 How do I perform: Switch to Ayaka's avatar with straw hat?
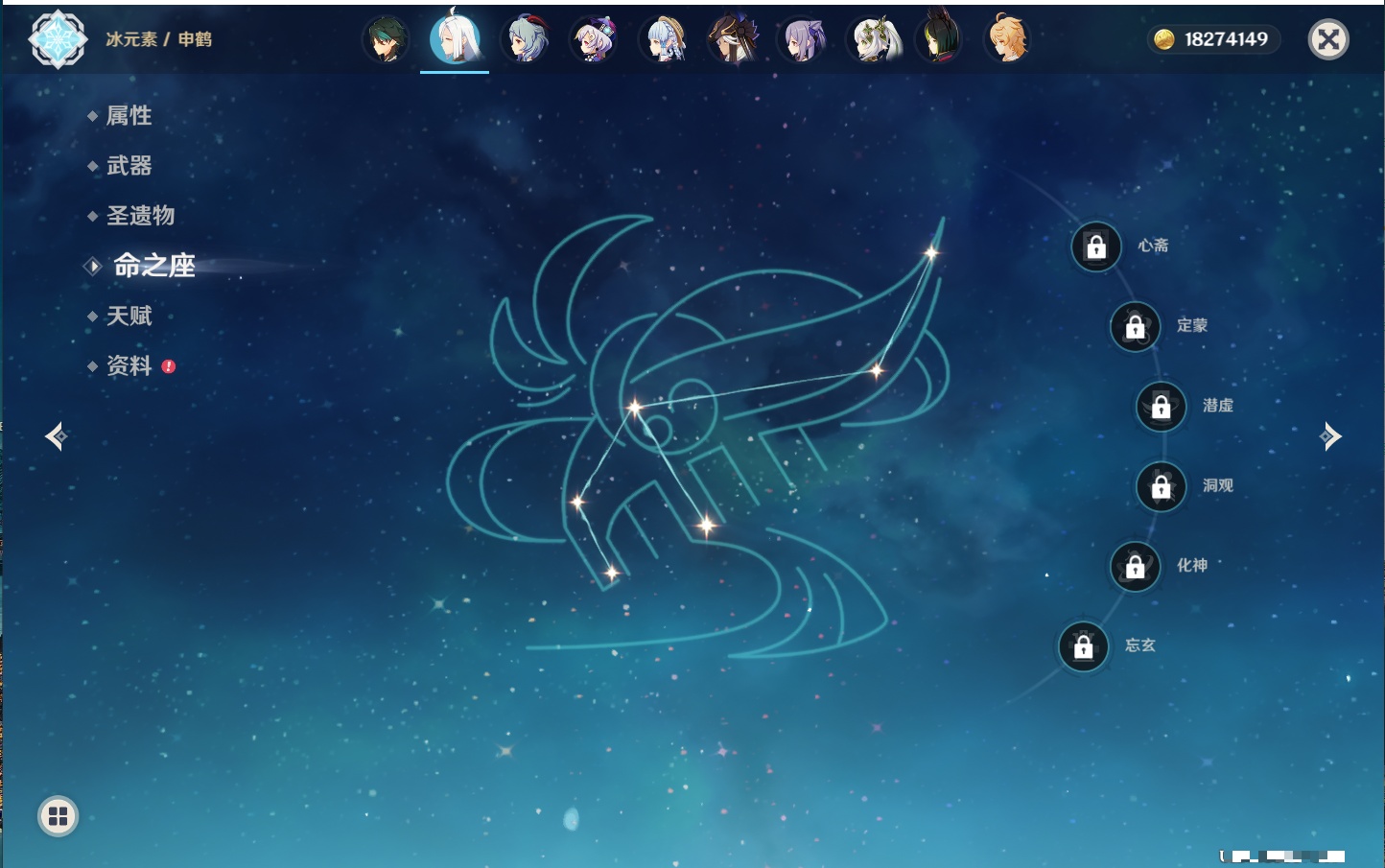tap(664, 39)
